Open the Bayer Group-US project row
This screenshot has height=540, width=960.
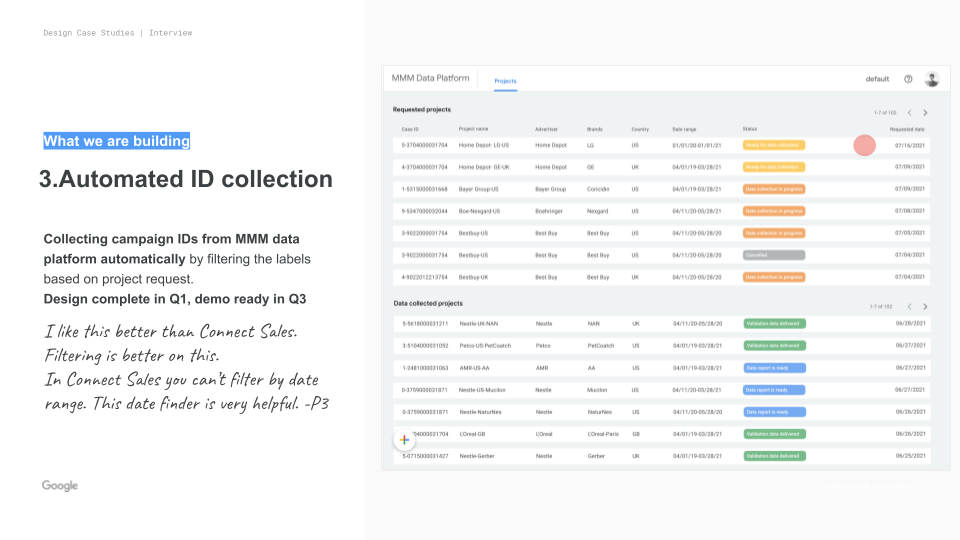pyautogui.click(x=661, y=189)
